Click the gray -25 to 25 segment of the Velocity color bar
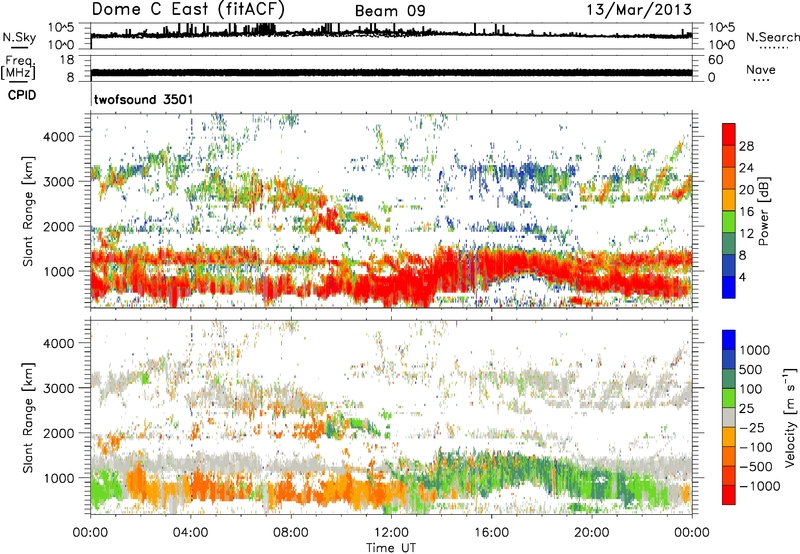 [x=729, y=417]
